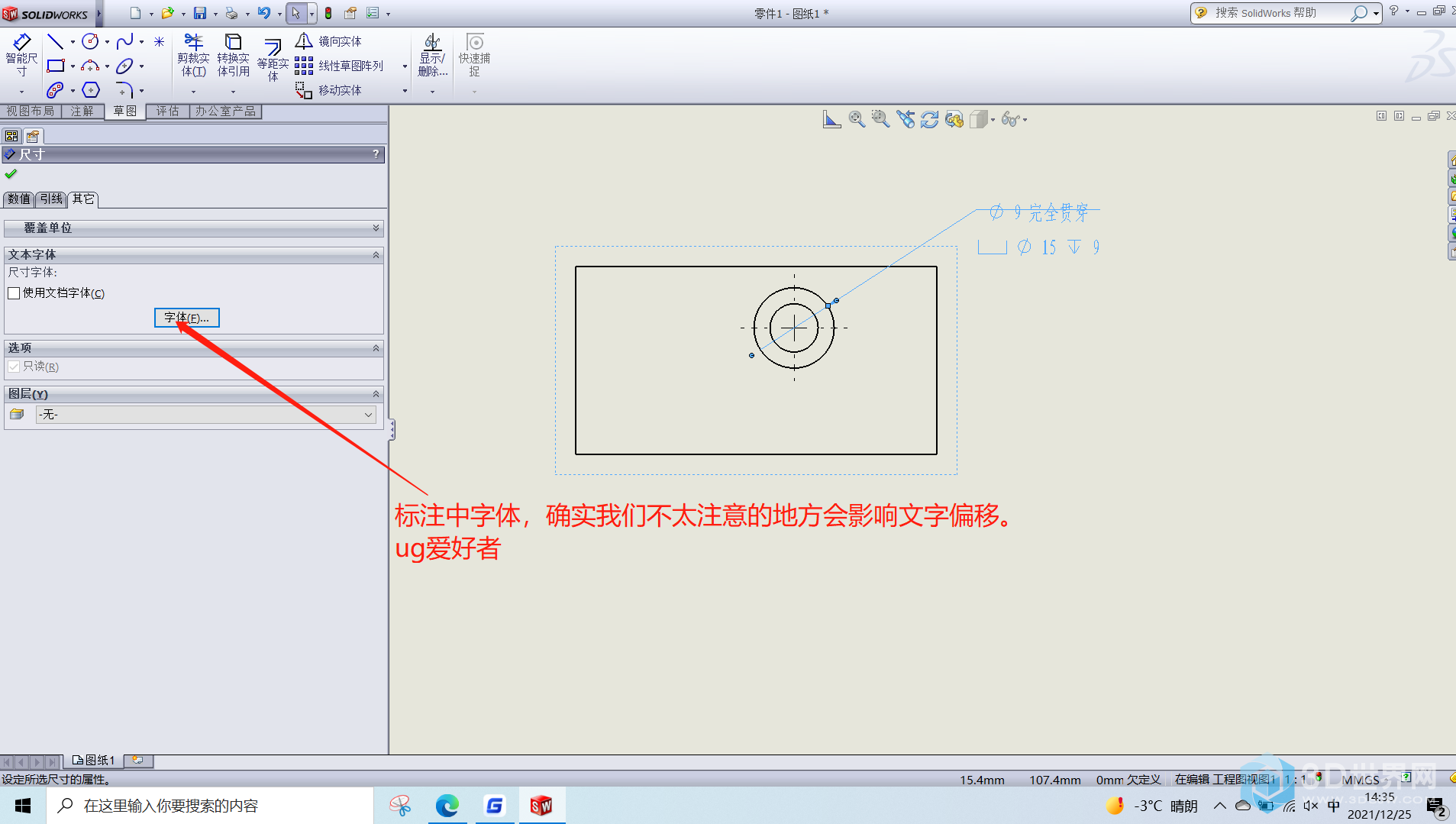Screen dimensions: 1456x824
Task: Open the dimension panel help question mark
Action: click(x=376, y=154)
